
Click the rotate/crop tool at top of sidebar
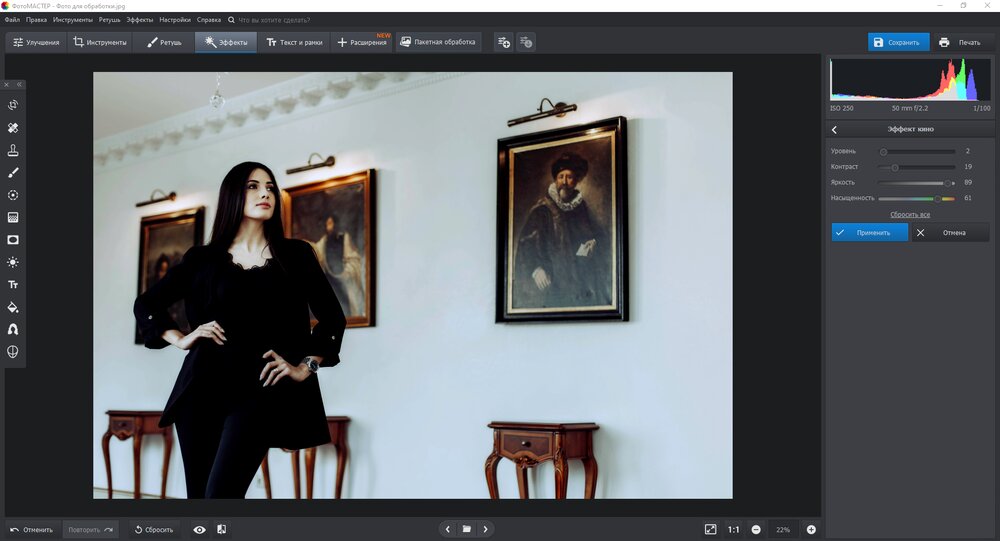13,105
